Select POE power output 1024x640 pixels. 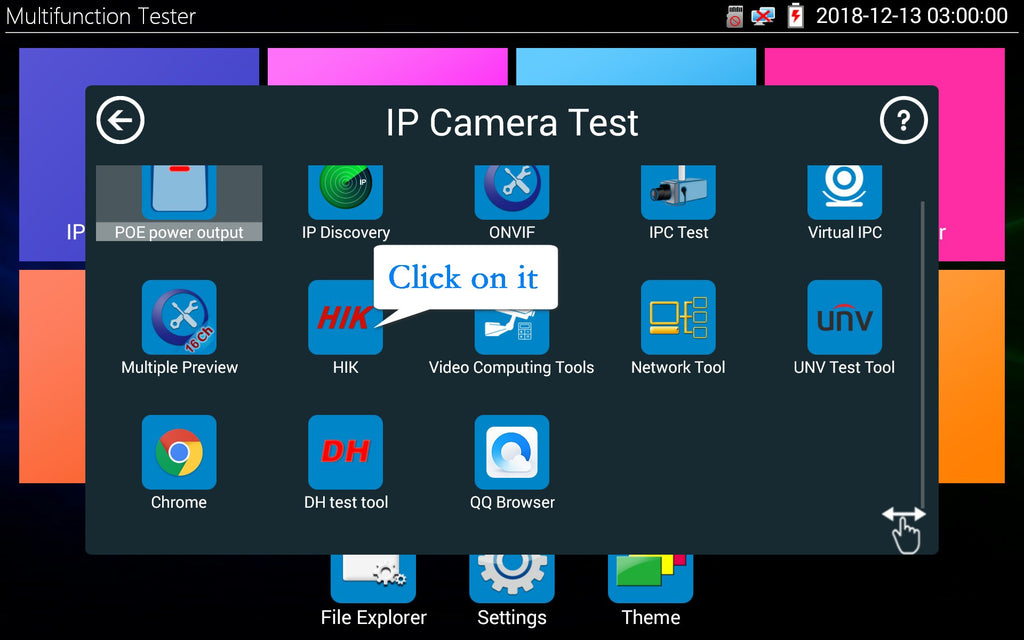click(x=179, y=202)
